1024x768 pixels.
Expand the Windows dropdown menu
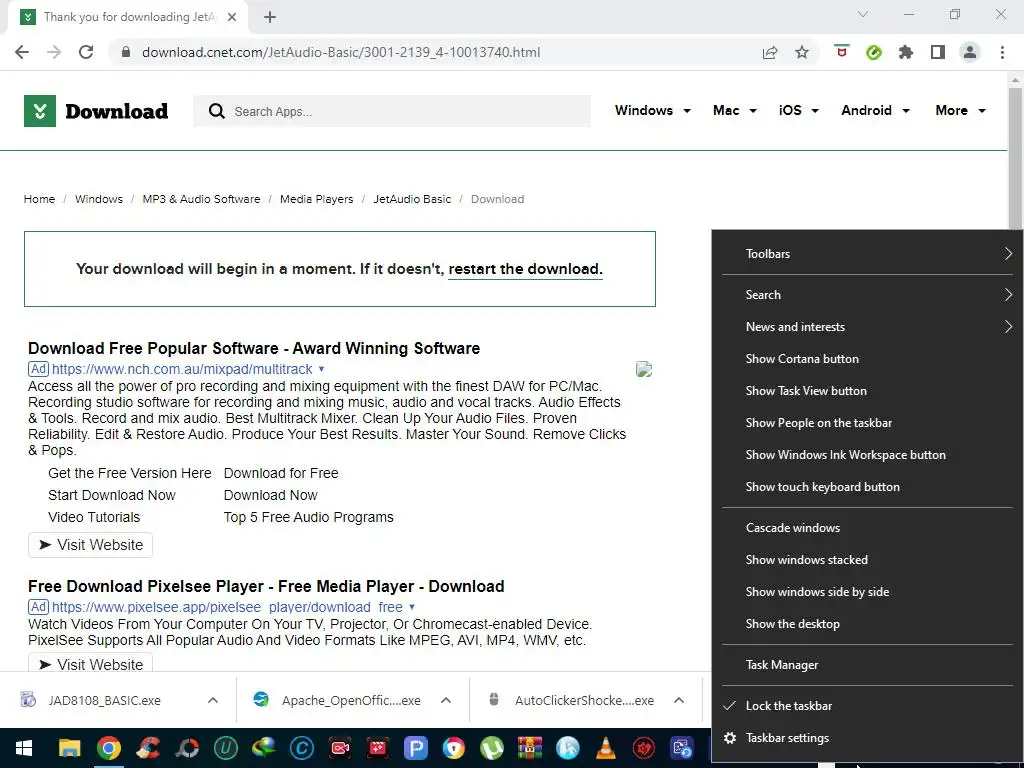point(652,110)
